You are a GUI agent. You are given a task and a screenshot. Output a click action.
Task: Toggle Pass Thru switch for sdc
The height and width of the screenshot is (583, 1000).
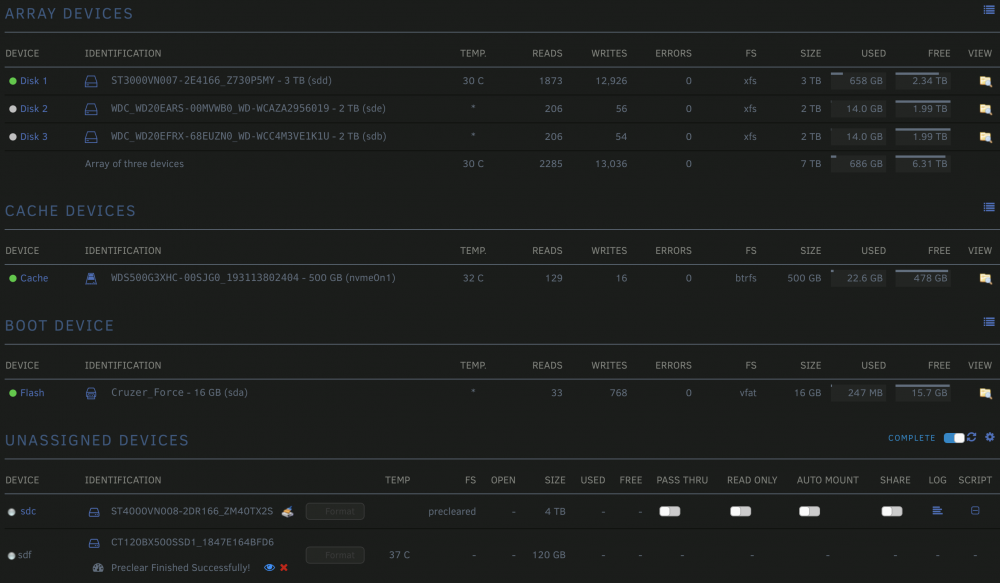[670, 512]
